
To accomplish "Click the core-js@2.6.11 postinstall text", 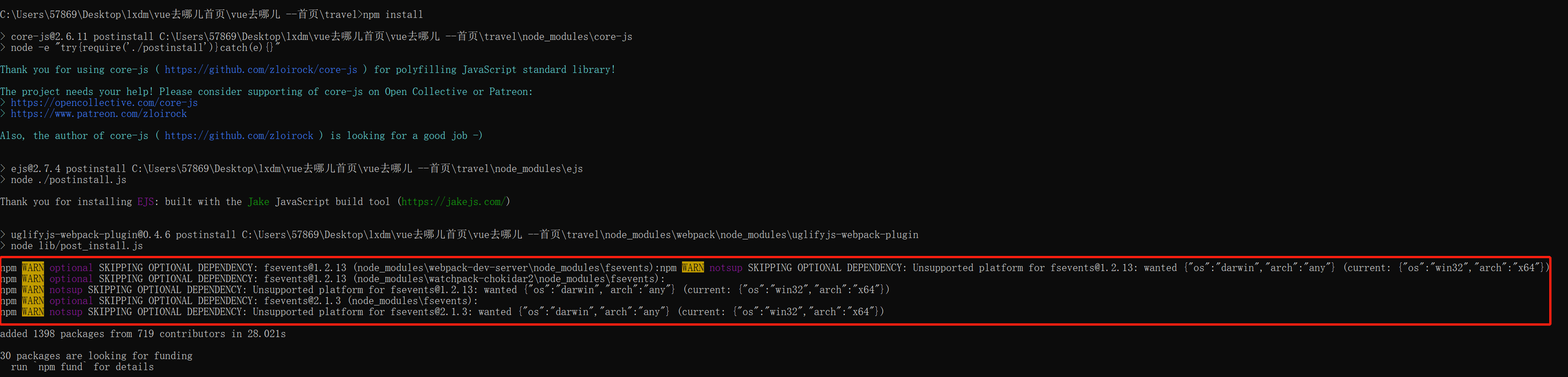I will tap(82, 37).
